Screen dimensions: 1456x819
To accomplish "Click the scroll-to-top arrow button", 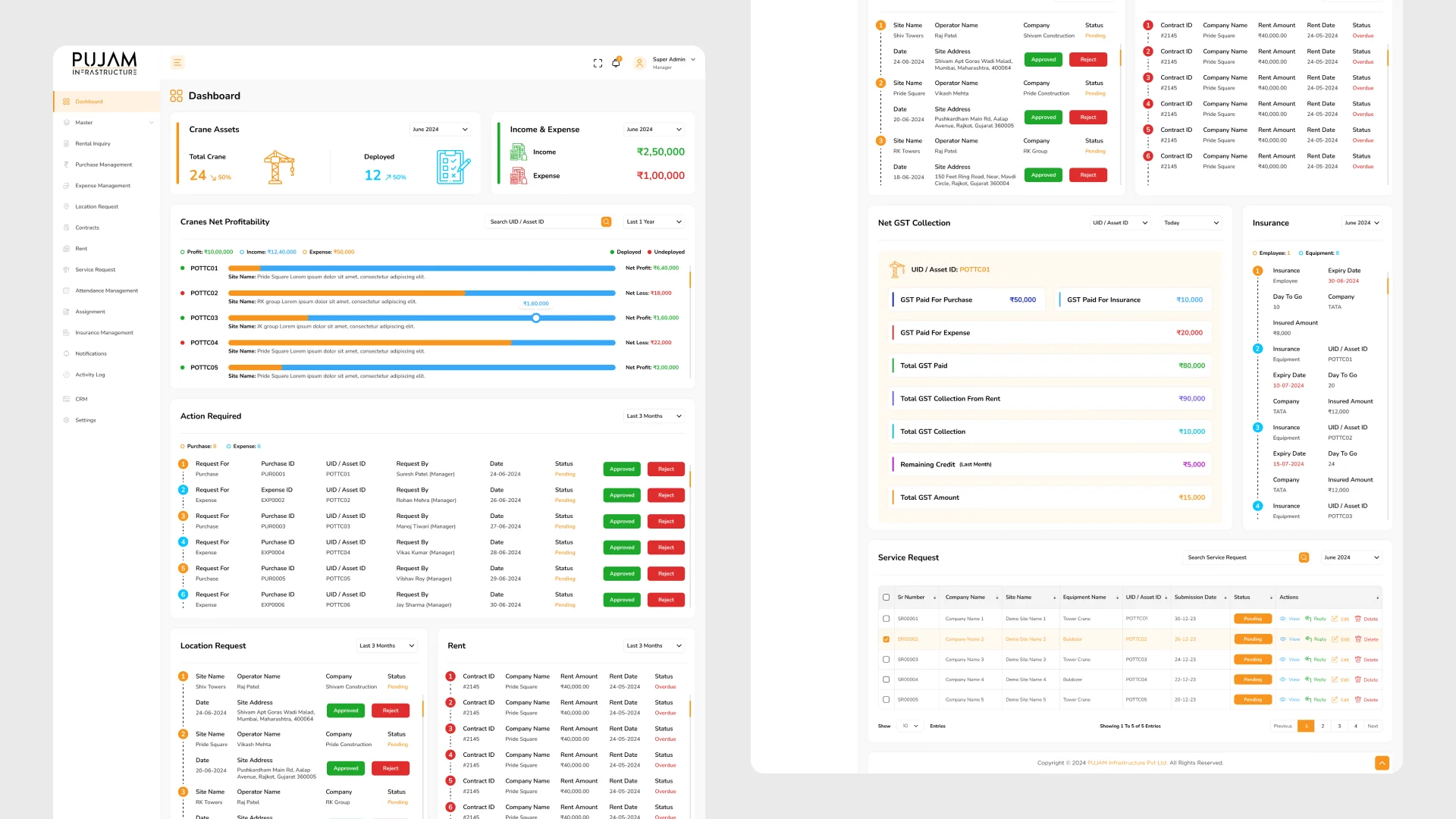I will 1382,763.
